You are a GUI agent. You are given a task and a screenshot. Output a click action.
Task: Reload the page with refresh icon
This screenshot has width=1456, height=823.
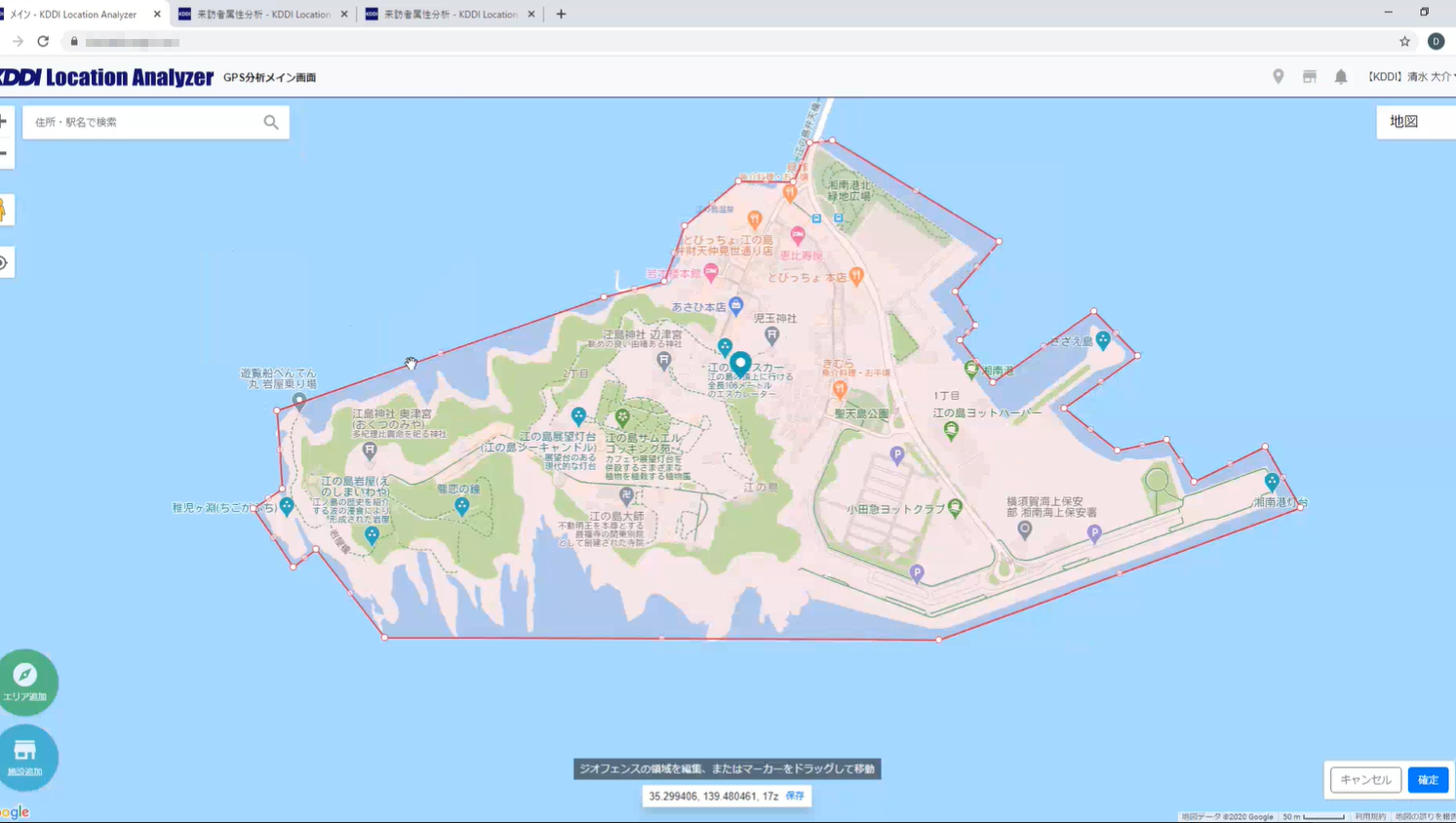coord(43,42)
